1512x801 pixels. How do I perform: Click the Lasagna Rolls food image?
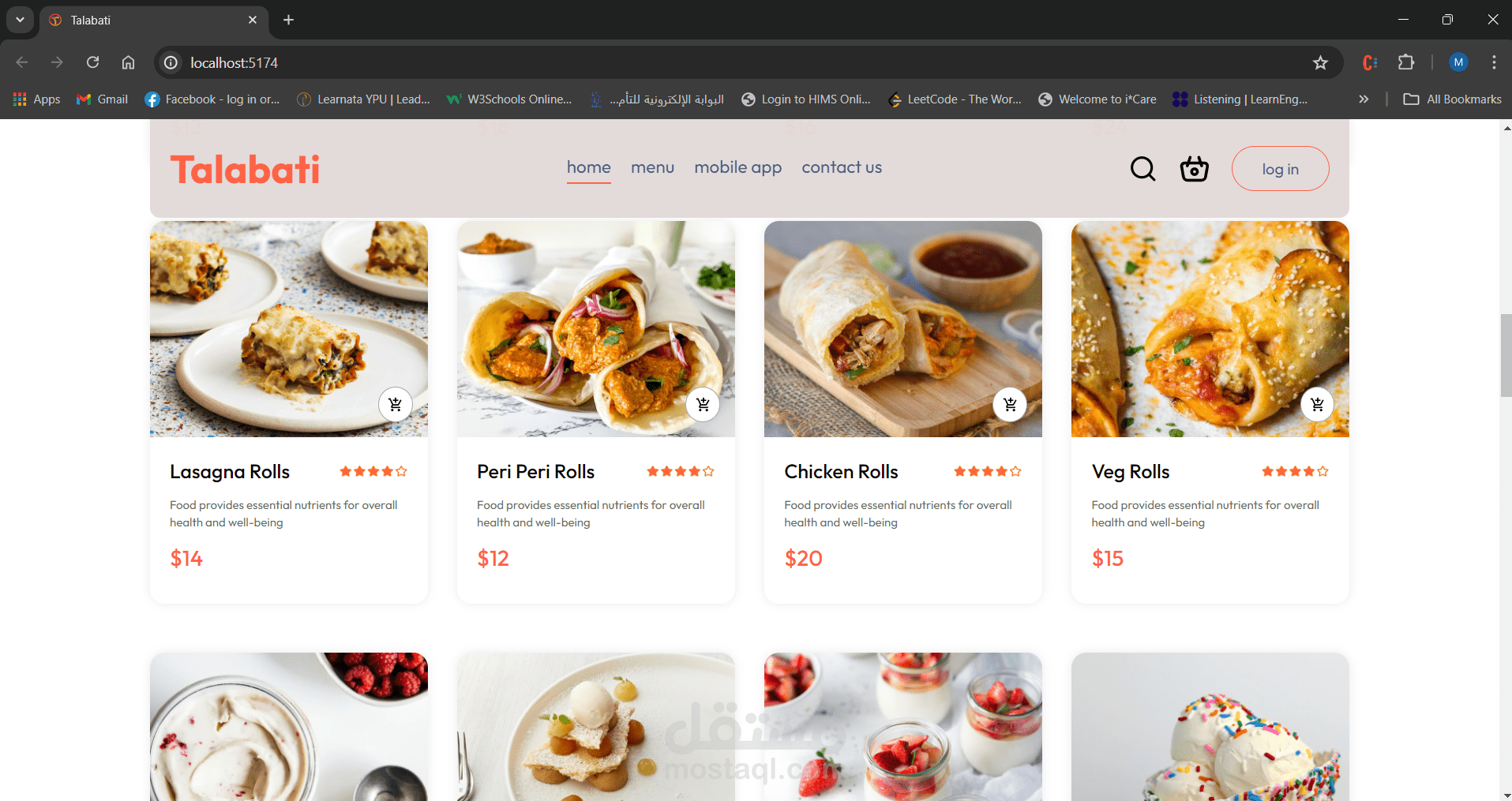[x=289, y=329]
